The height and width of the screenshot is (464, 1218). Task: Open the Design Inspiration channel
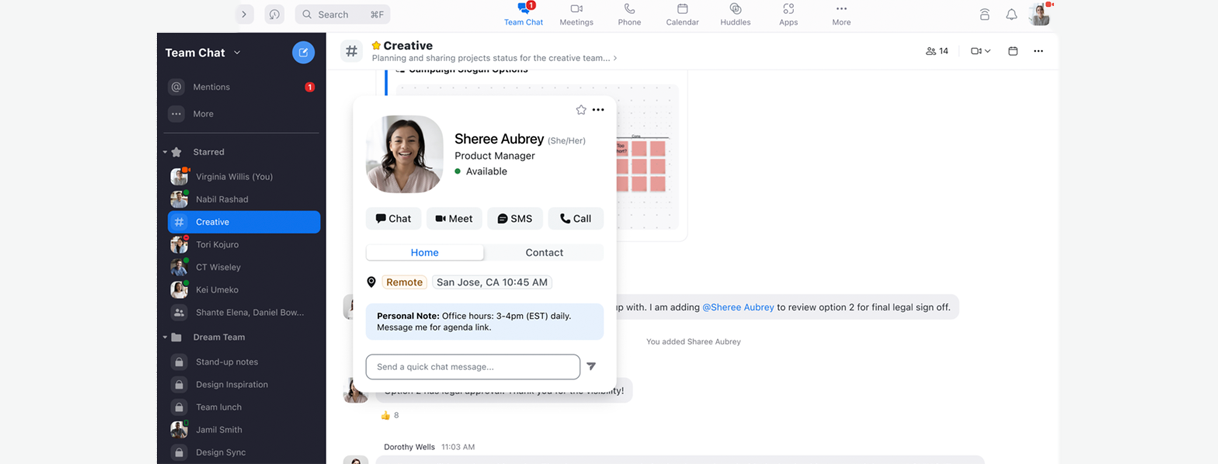pyautogui.click(x=244, y=384)
